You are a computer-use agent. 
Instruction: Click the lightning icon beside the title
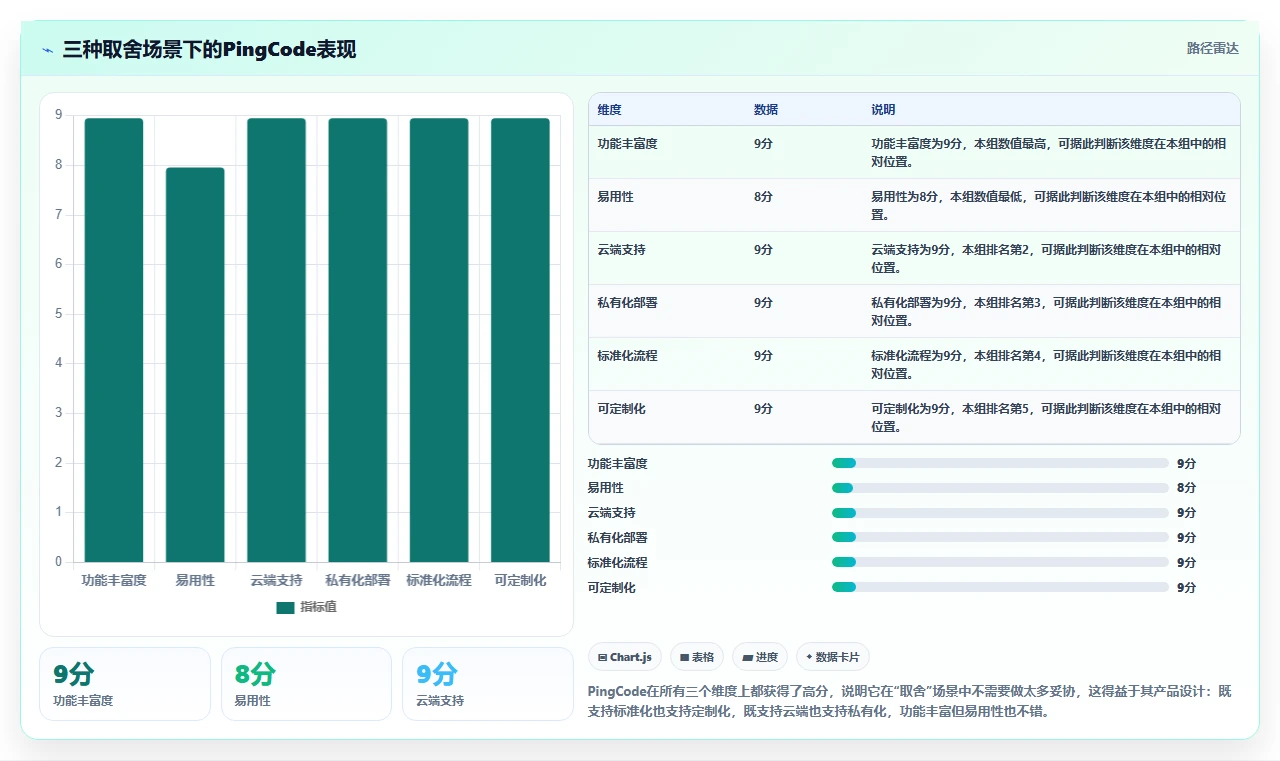pos(48,50)
